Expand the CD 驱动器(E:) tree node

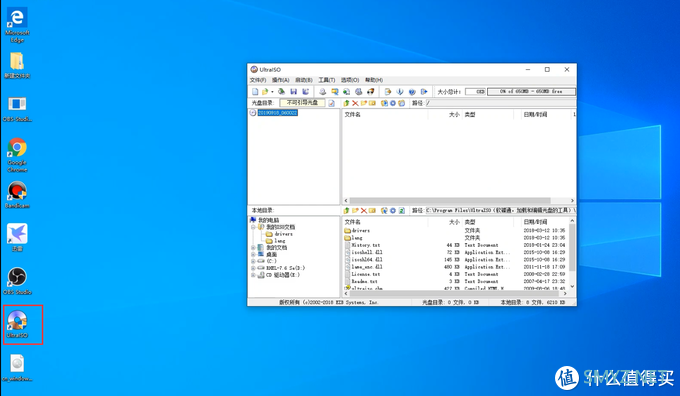click(x=253, y=275)
